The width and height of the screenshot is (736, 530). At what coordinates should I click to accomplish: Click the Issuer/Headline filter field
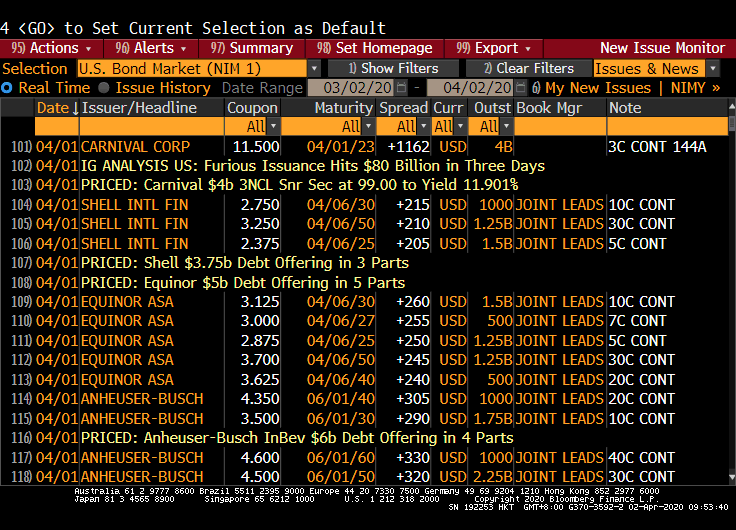pyautogui.click(x=152, y=127)
